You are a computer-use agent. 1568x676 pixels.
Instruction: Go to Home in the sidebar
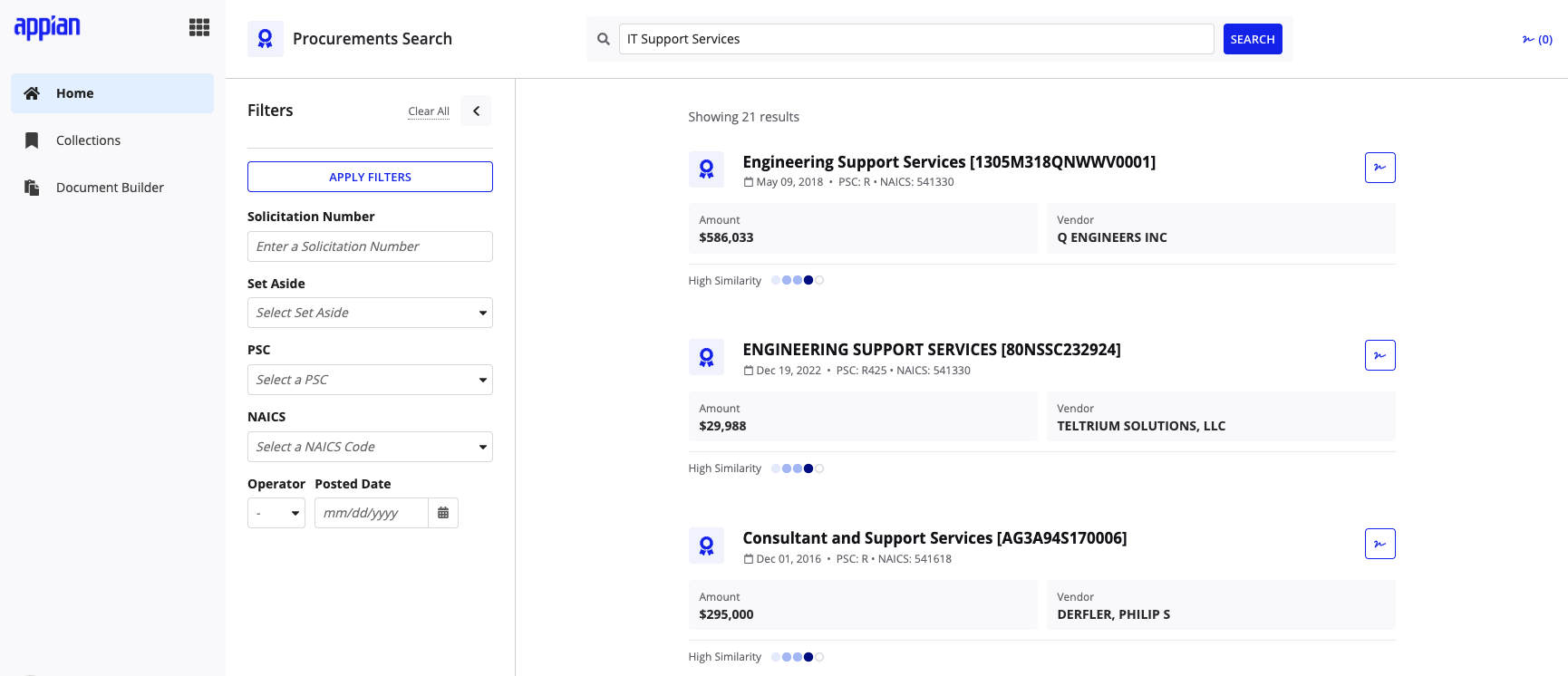tap(112, 93)
